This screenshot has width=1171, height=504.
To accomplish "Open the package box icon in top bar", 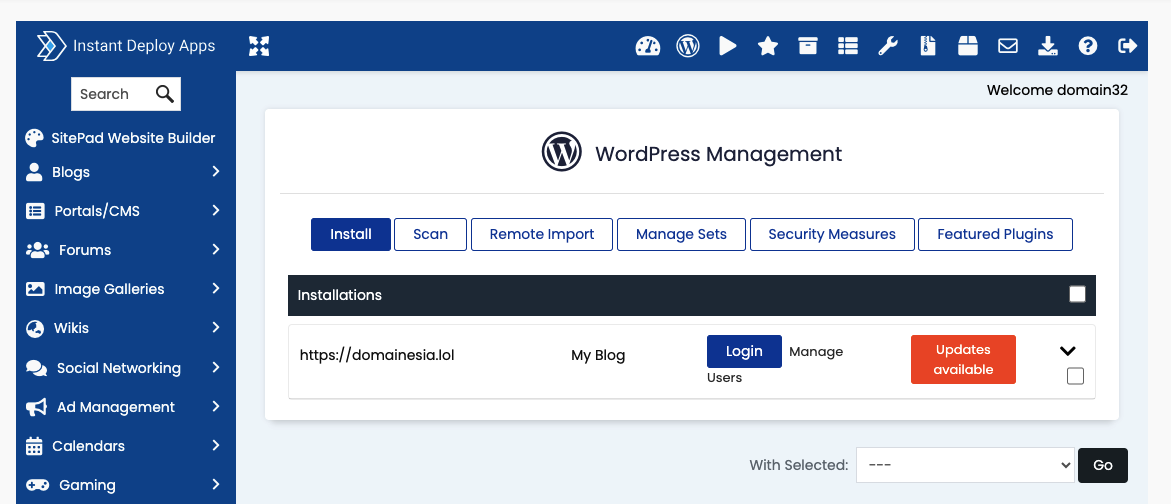I will pos(968,46).
